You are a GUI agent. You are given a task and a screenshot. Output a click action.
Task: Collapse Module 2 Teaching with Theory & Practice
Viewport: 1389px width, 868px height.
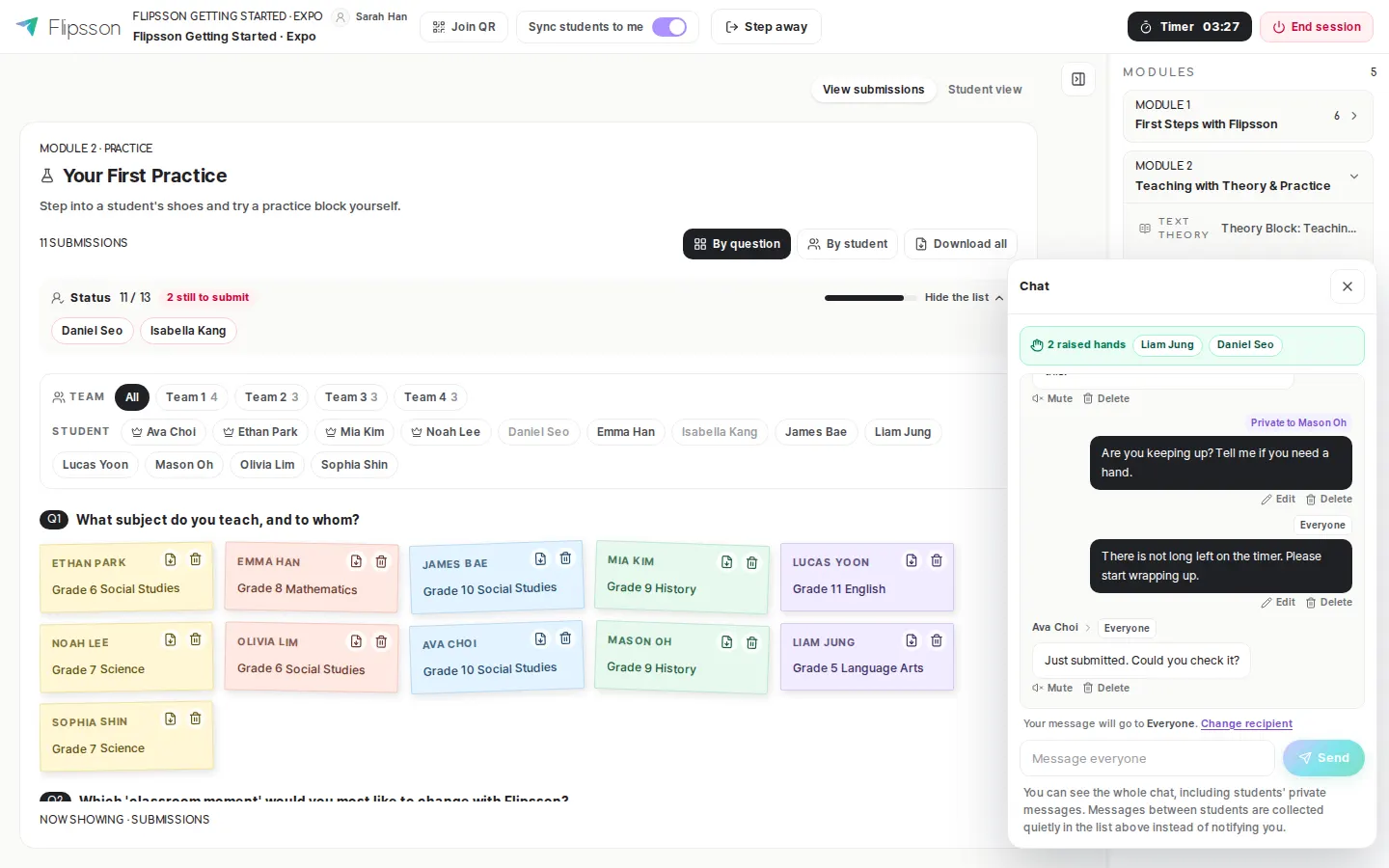click(1247, 176)
